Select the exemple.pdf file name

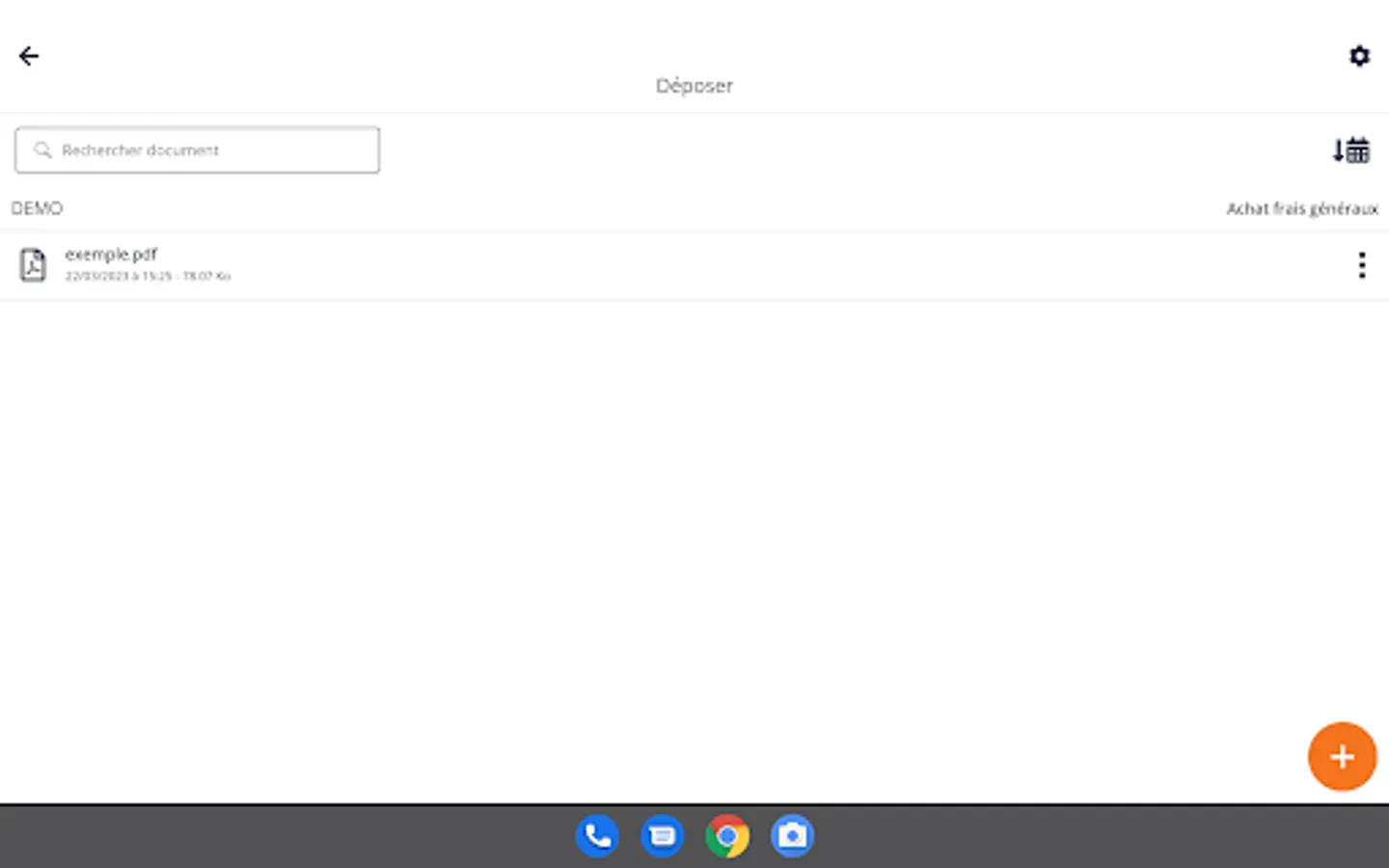pyautogui.click(x=111, y=255)
